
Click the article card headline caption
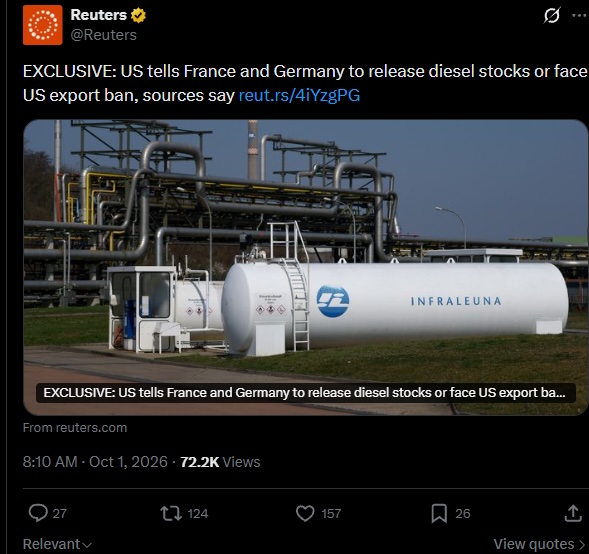(305, 393)
